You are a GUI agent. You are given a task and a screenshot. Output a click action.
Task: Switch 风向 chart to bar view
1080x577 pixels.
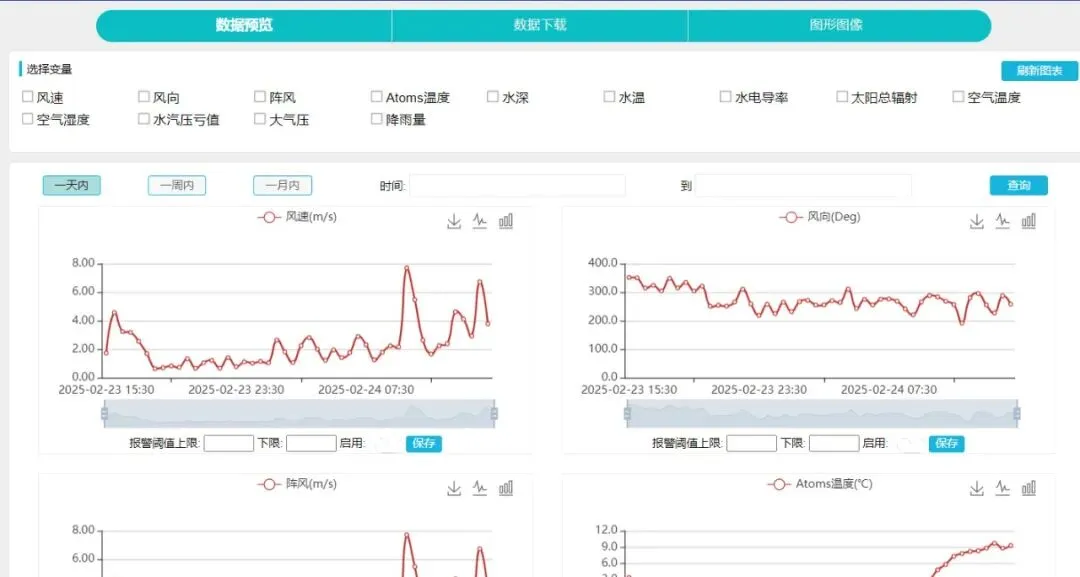pyautogui.click(x=1029, y=222)
